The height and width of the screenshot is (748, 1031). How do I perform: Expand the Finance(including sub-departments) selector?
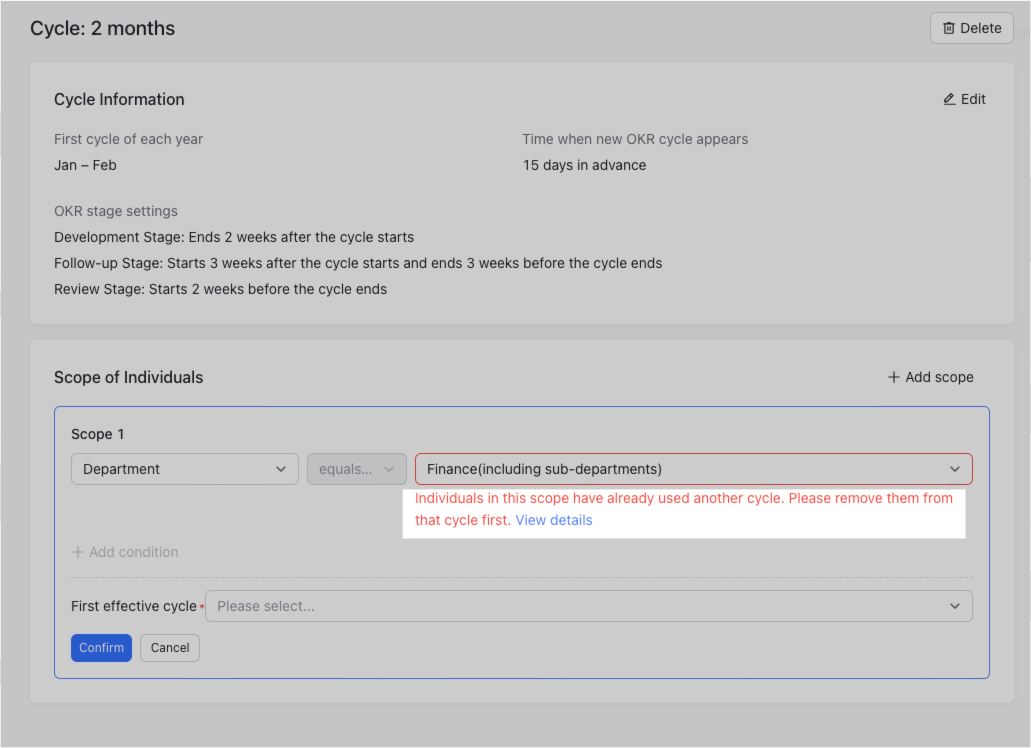(x=694, y=469)
